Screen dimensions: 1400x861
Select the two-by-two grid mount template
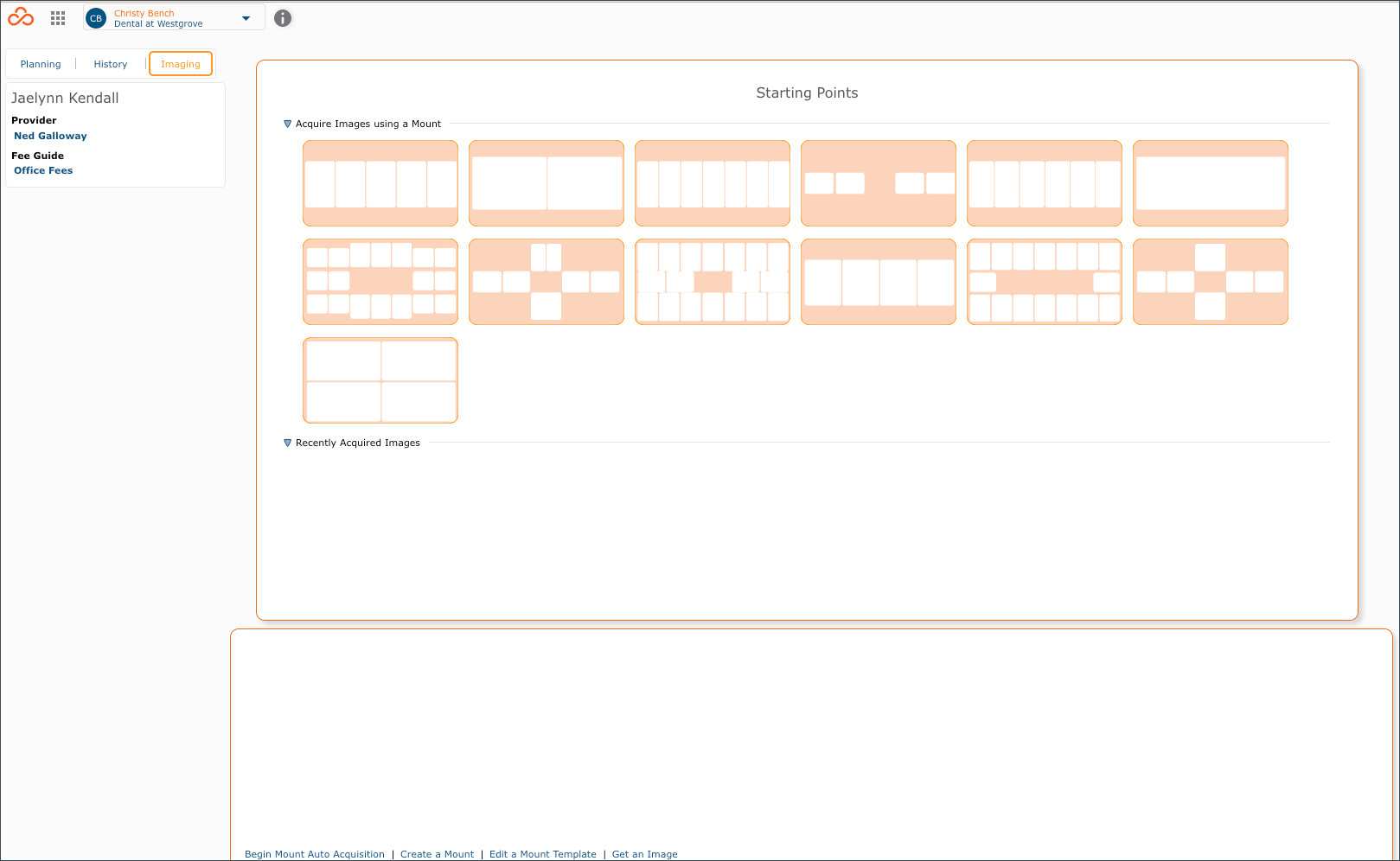coord(380,380)
